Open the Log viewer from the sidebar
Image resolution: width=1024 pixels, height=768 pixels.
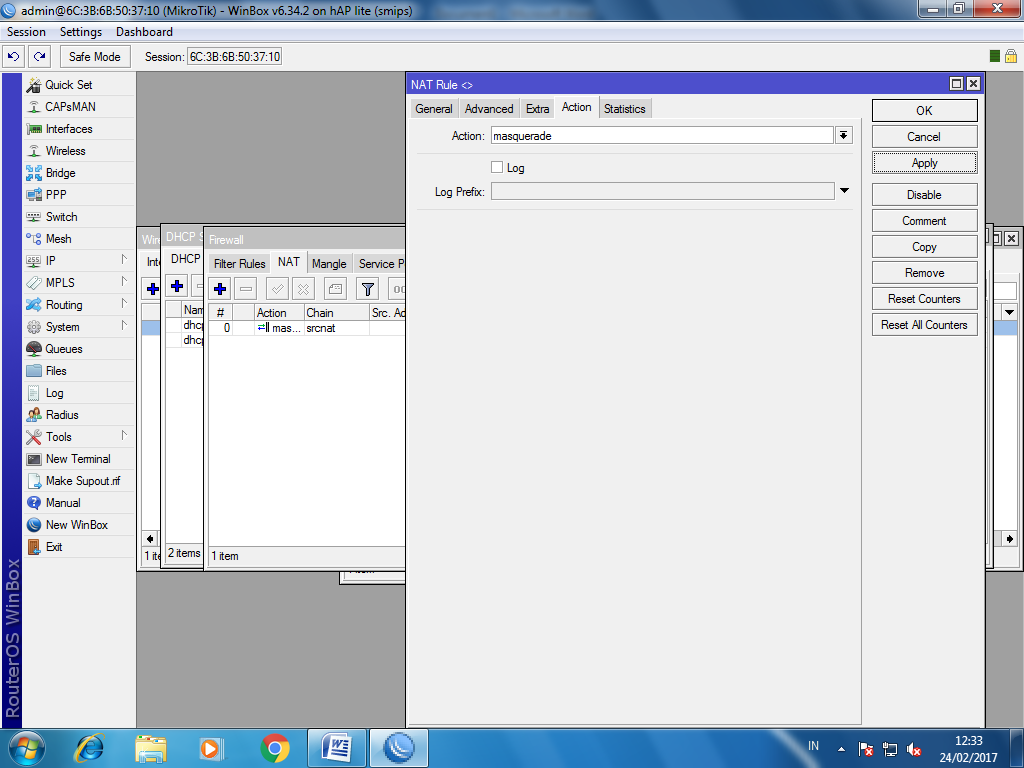coord(79,393)
